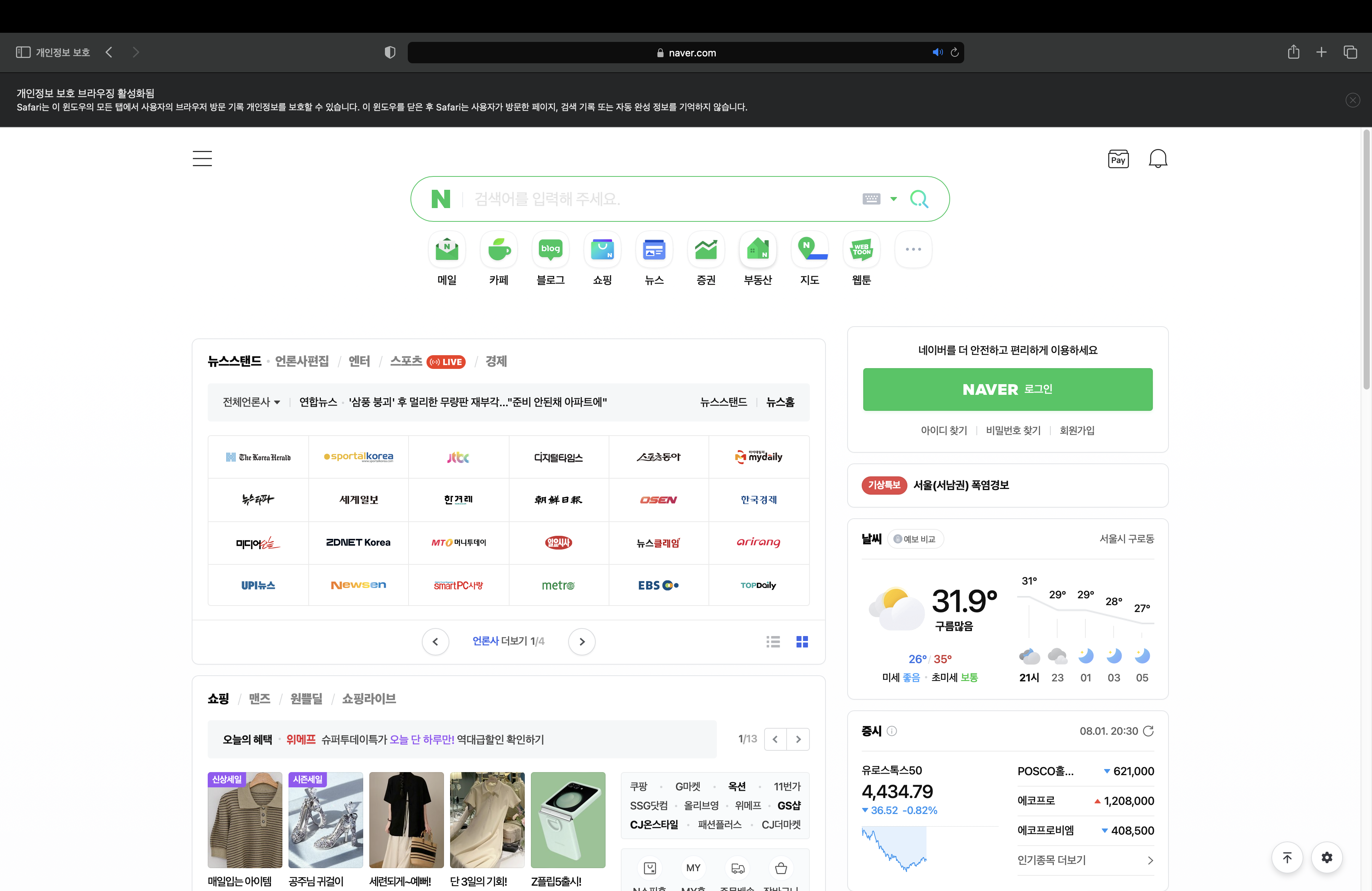Select the 스포츠 LIVE tab

coord(427,361)
